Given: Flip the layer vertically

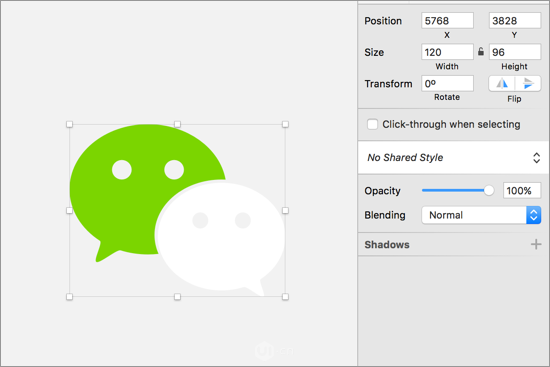Looking at the screenshot, I should tap(528, 84).
